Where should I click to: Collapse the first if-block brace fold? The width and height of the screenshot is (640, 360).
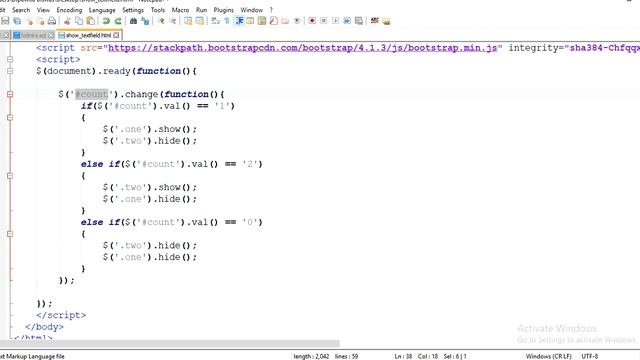pos(10,118)
